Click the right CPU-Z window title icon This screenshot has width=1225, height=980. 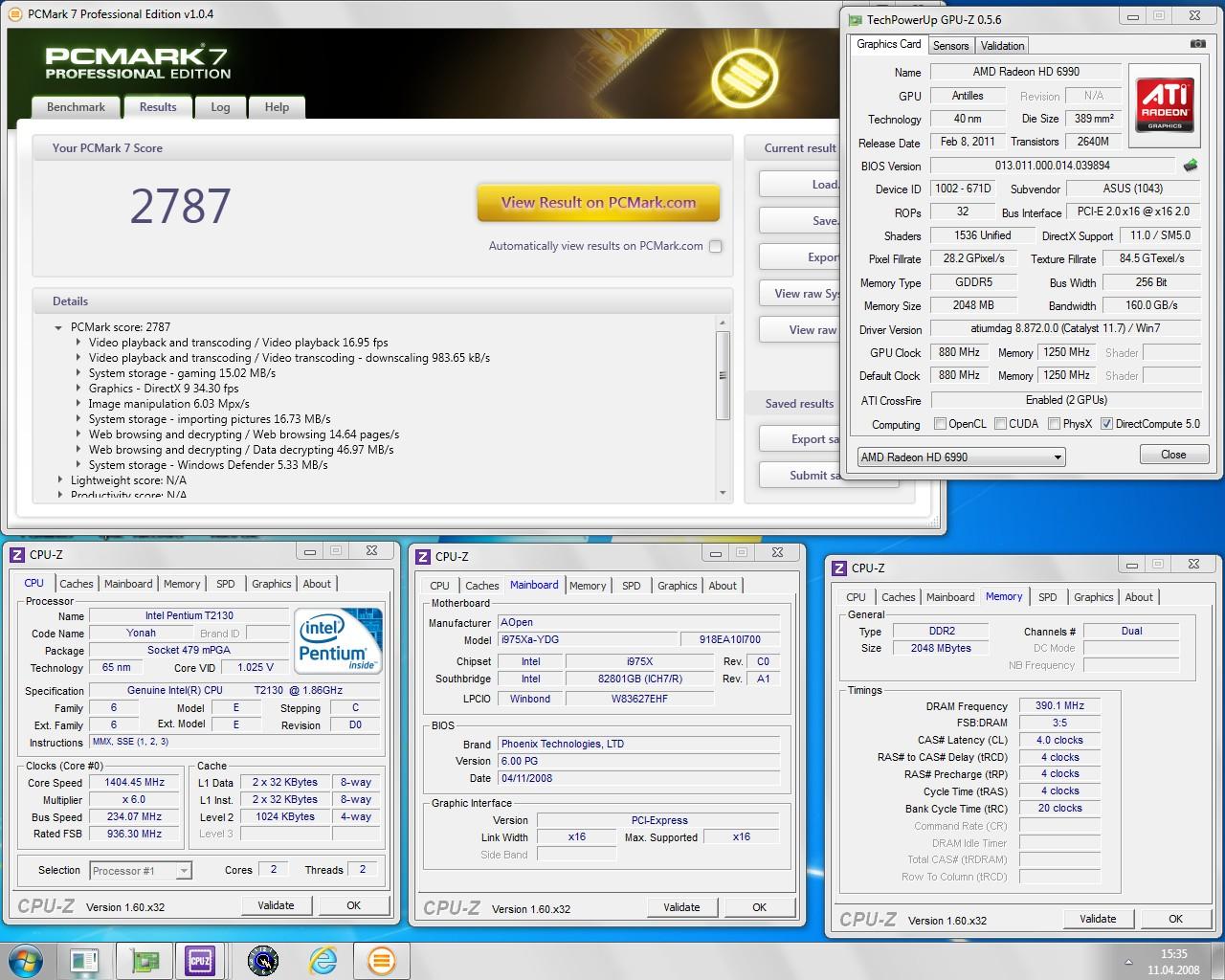838,568
